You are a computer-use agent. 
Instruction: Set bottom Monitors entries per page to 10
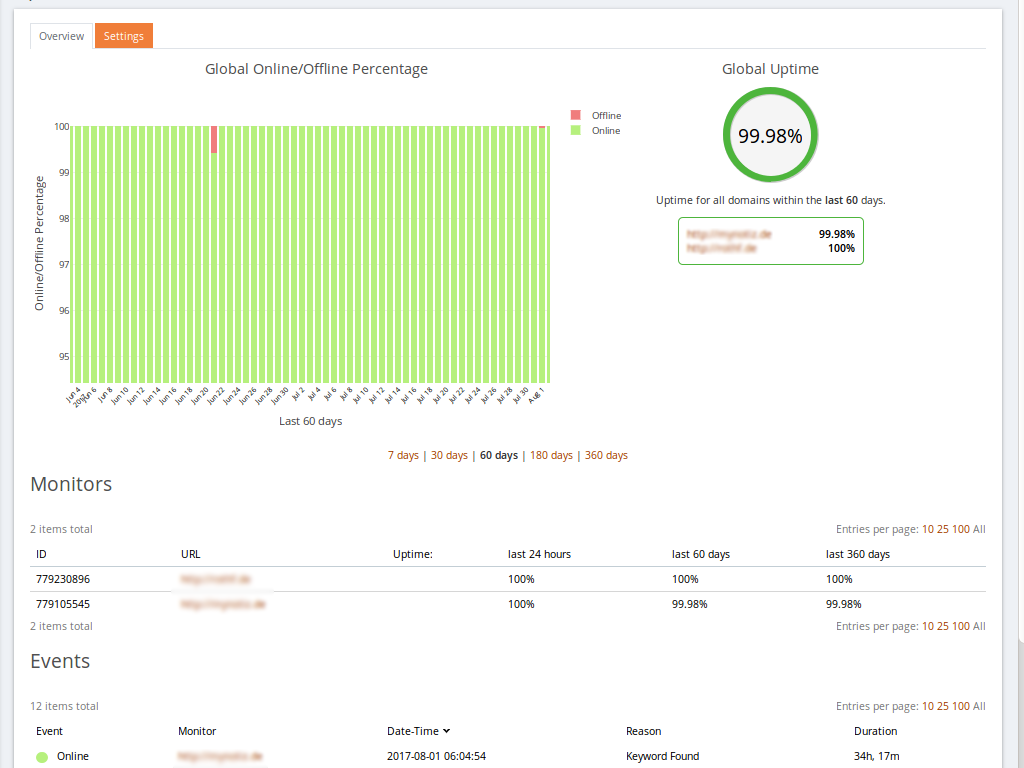pos(927,626)
